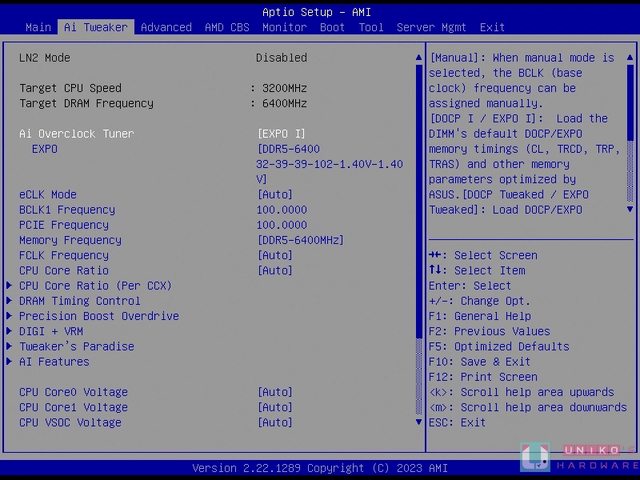
Task: Expand the DRAM Timing Control submenu
Action: pyautogui.click(x=80, y=301)
